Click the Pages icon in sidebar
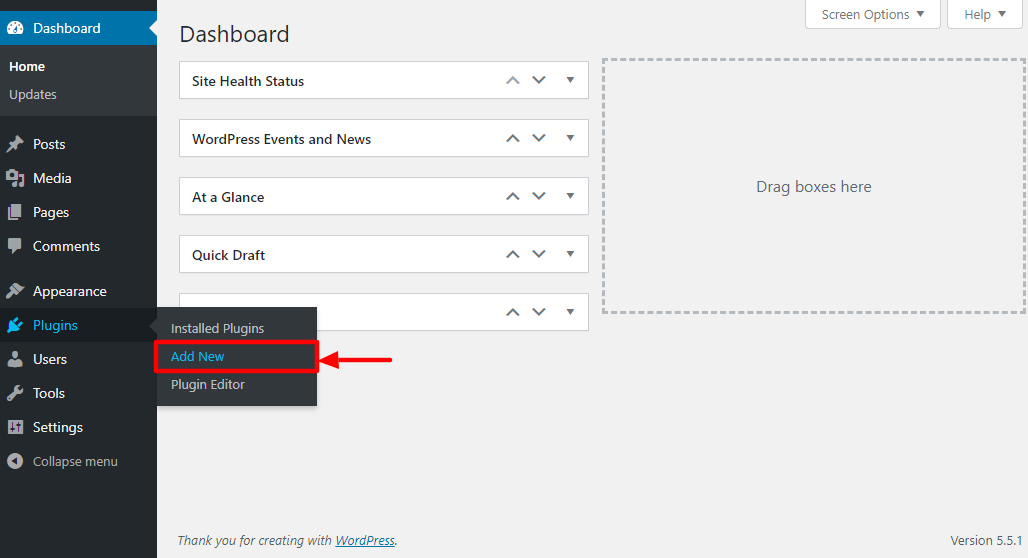The height and width of the screenshot is (558, 1028). pyautogui.click(x=15, y=212)
